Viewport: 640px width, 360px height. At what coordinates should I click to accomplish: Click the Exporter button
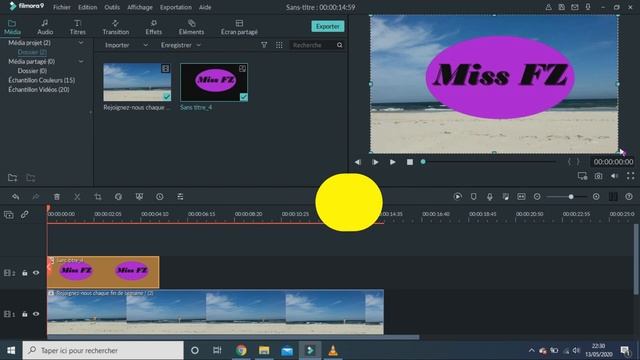(x=328, y=26)
